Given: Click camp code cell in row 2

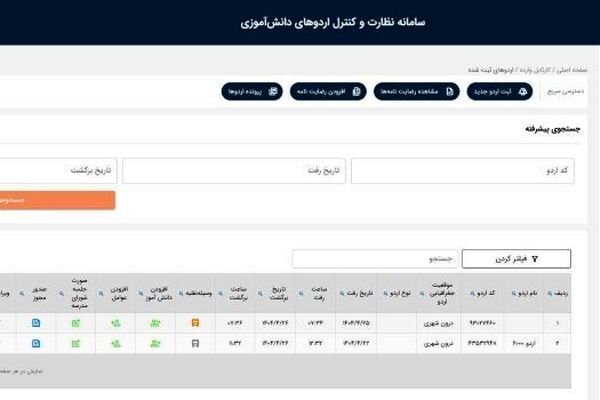Looking at the screenshot, I should coord(483,344).
